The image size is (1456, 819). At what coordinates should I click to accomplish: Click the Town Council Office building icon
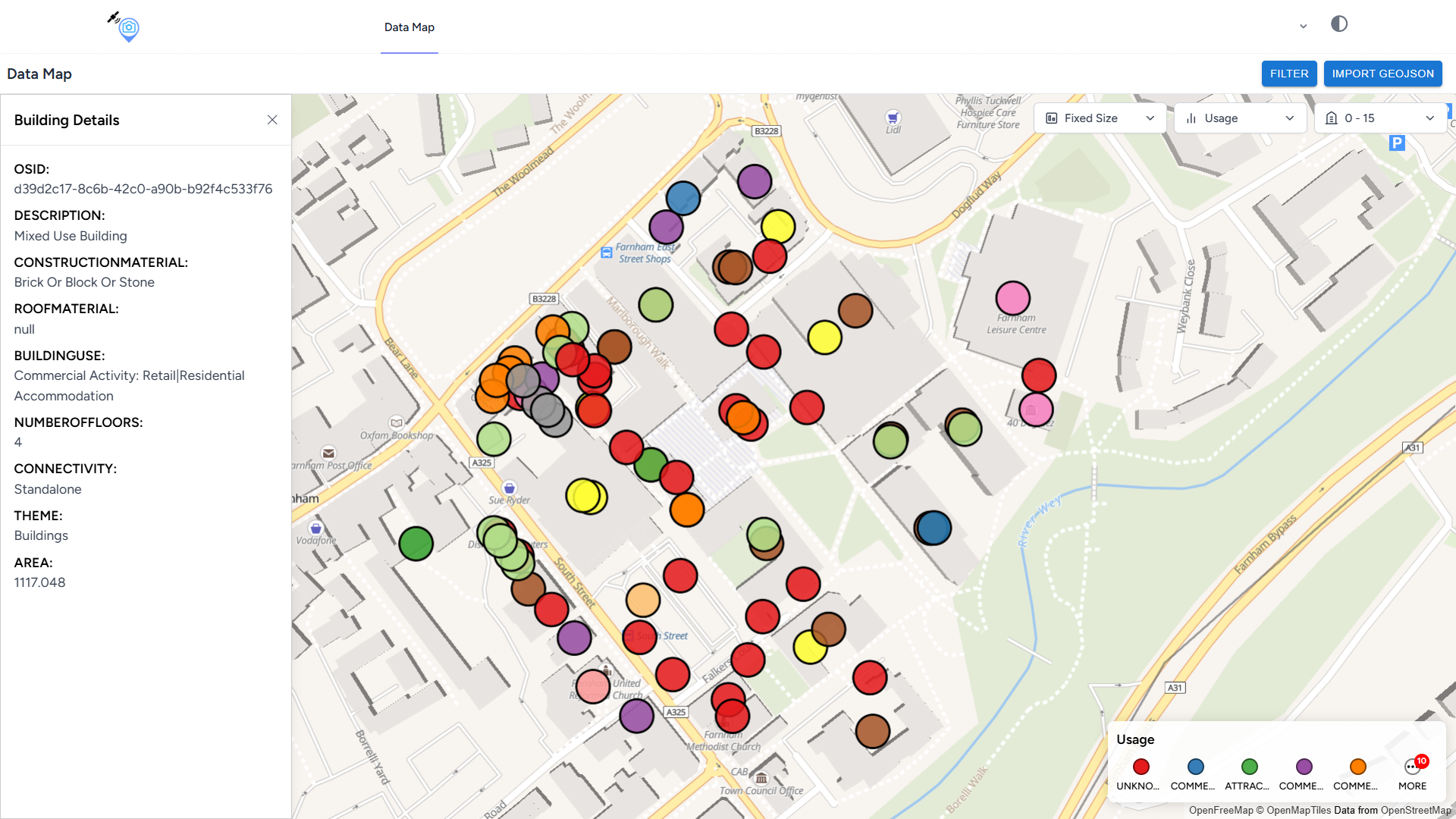(761, 778)
